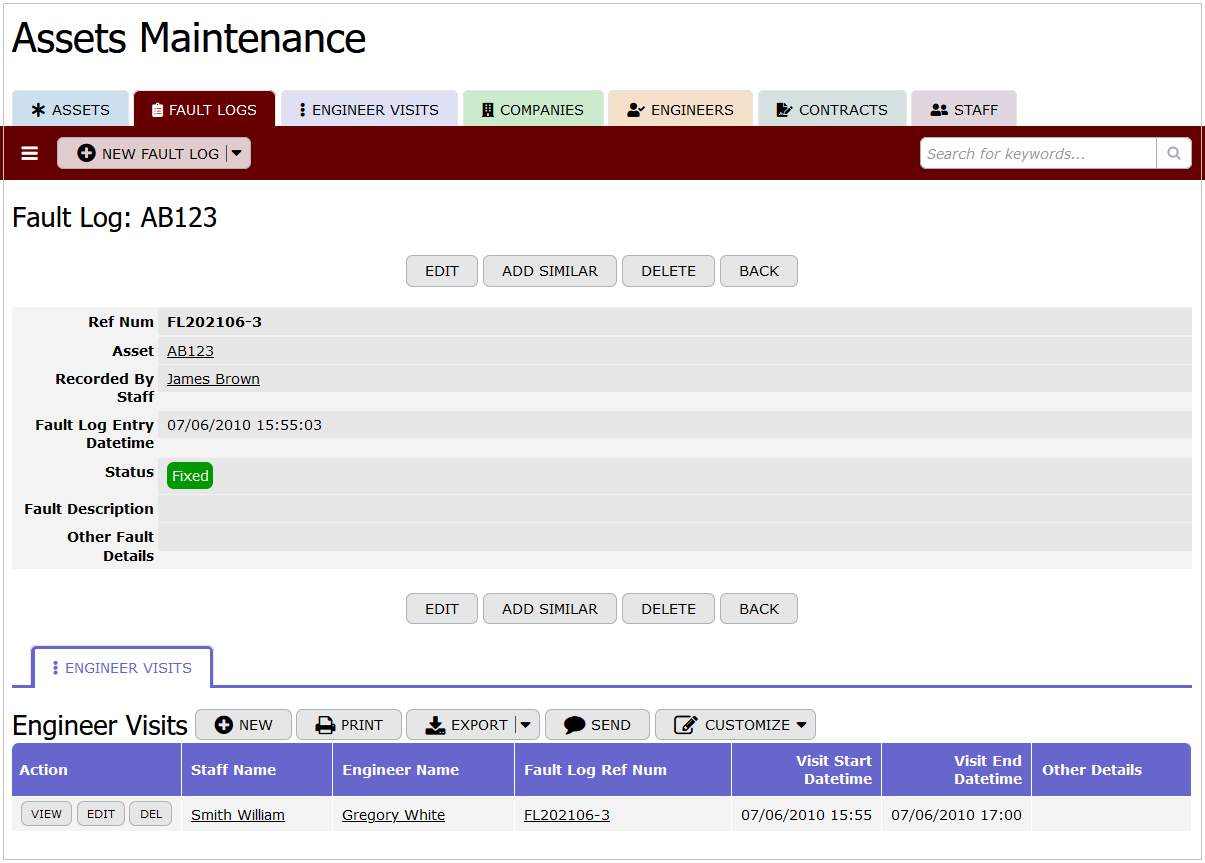Click the bottom Delete button
Viewport: 1205px width, 863px height.
(x=668, y=608)
